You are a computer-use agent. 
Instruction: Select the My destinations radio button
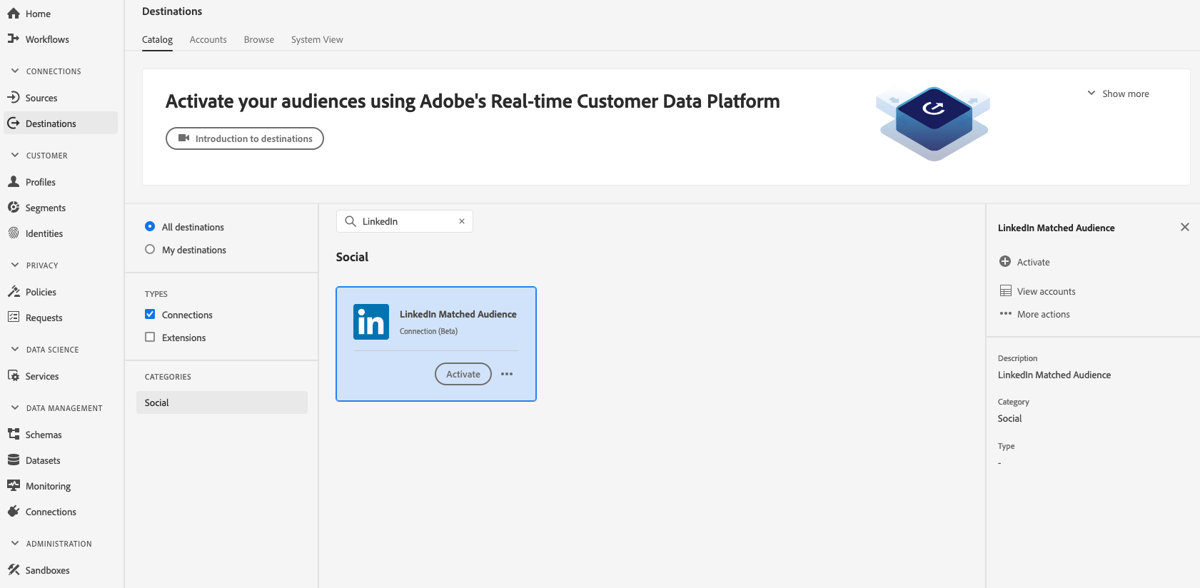150,249
